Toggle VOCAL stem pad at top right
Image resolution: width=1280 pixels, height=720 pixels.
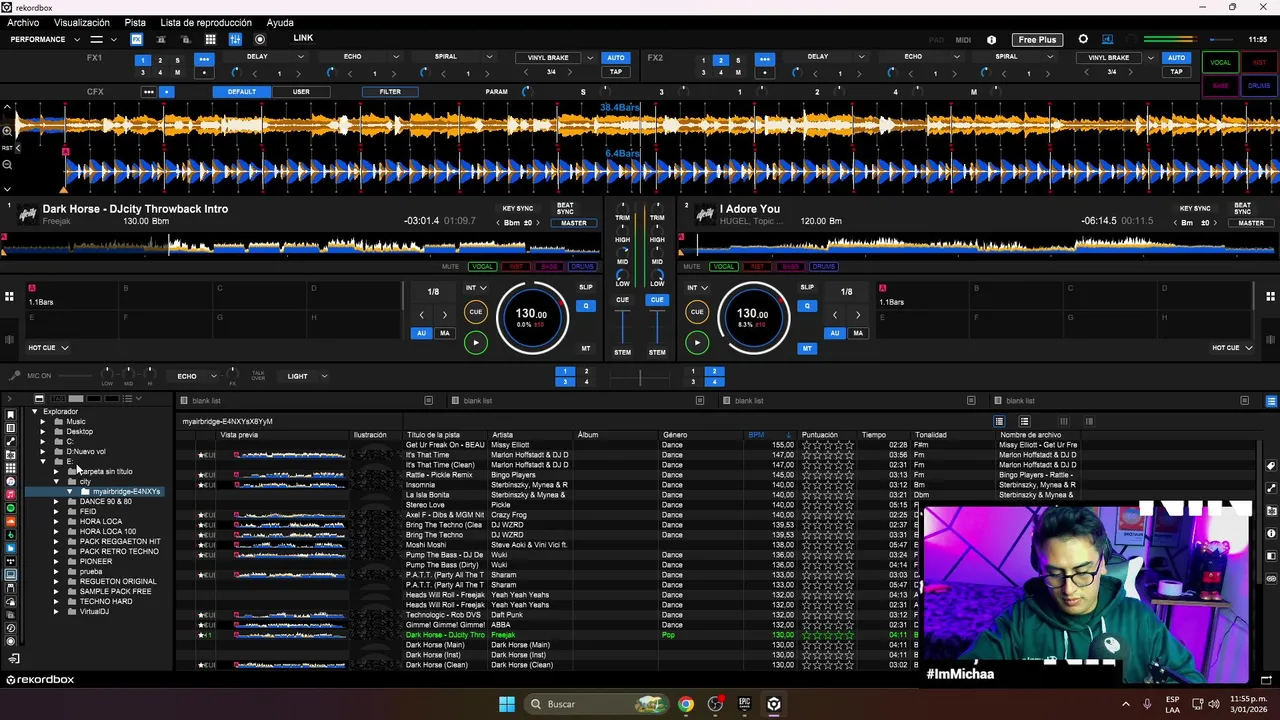(1220, 63)
